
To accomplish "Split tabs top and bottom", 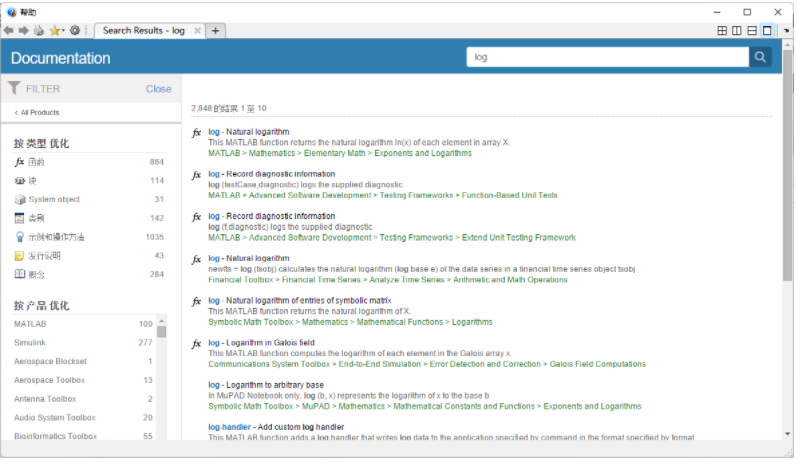I will [752, 30].
